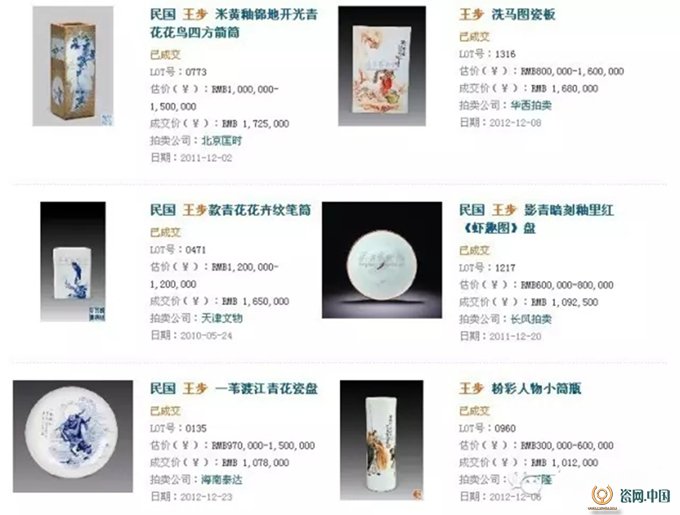
Task: Open title 影青暗刻釉里红《虾趣图》盘
Action: coord(536,219)
